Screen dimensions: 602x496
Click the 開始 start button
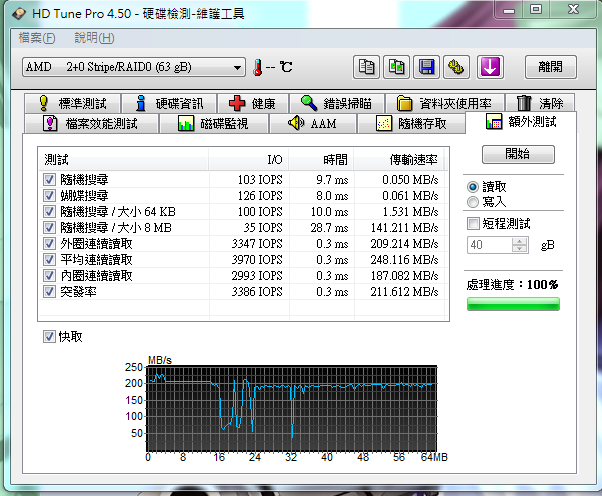[518, 154]
